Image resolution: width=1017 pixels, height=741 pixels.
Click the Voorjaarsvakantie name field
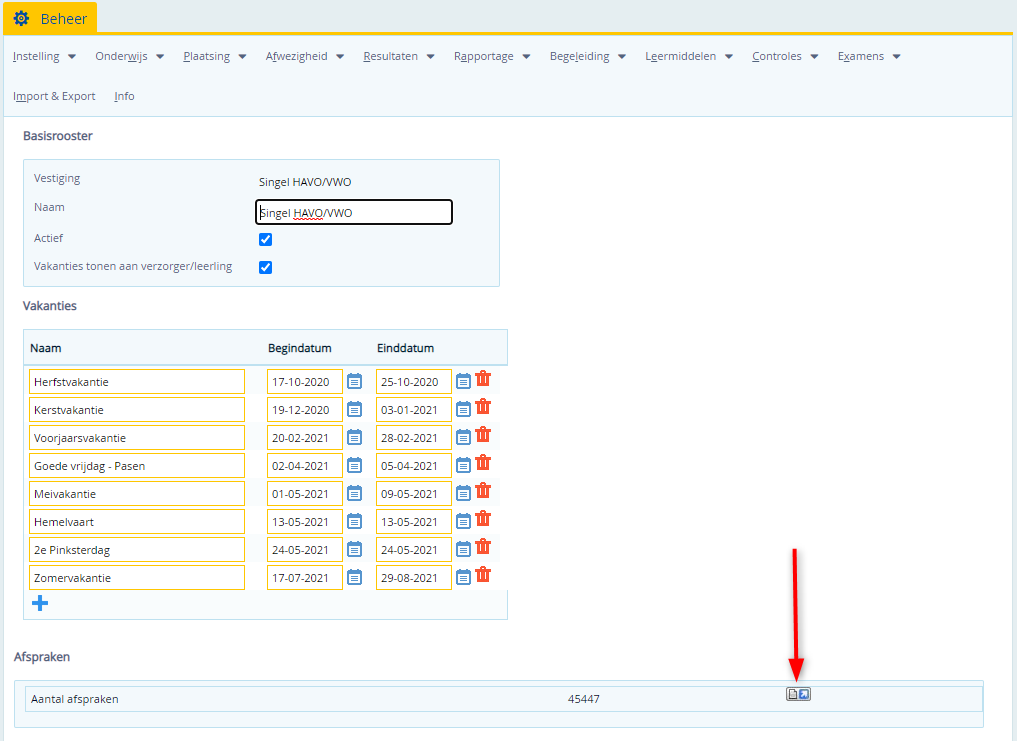[x=137, y=437]
